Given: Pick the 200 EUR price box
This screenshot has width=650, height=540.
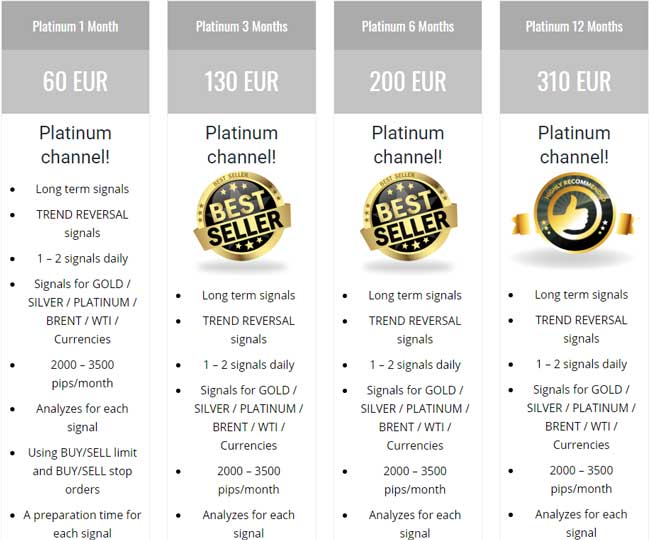Looking at the screenshot, I should pos(407,81).
